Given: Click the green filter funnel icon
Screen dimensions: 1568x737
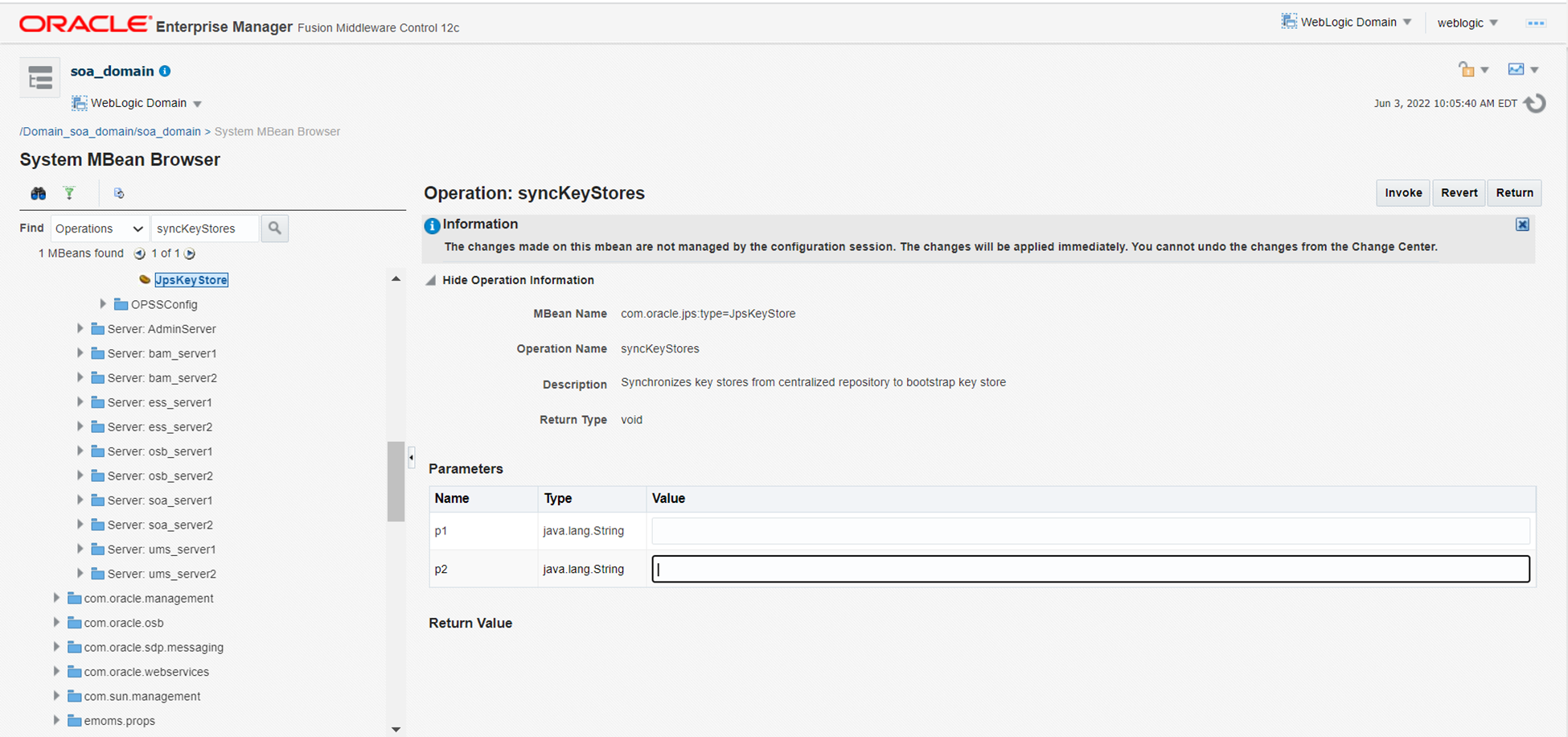Looking at the screenshot, I should 69,193.
